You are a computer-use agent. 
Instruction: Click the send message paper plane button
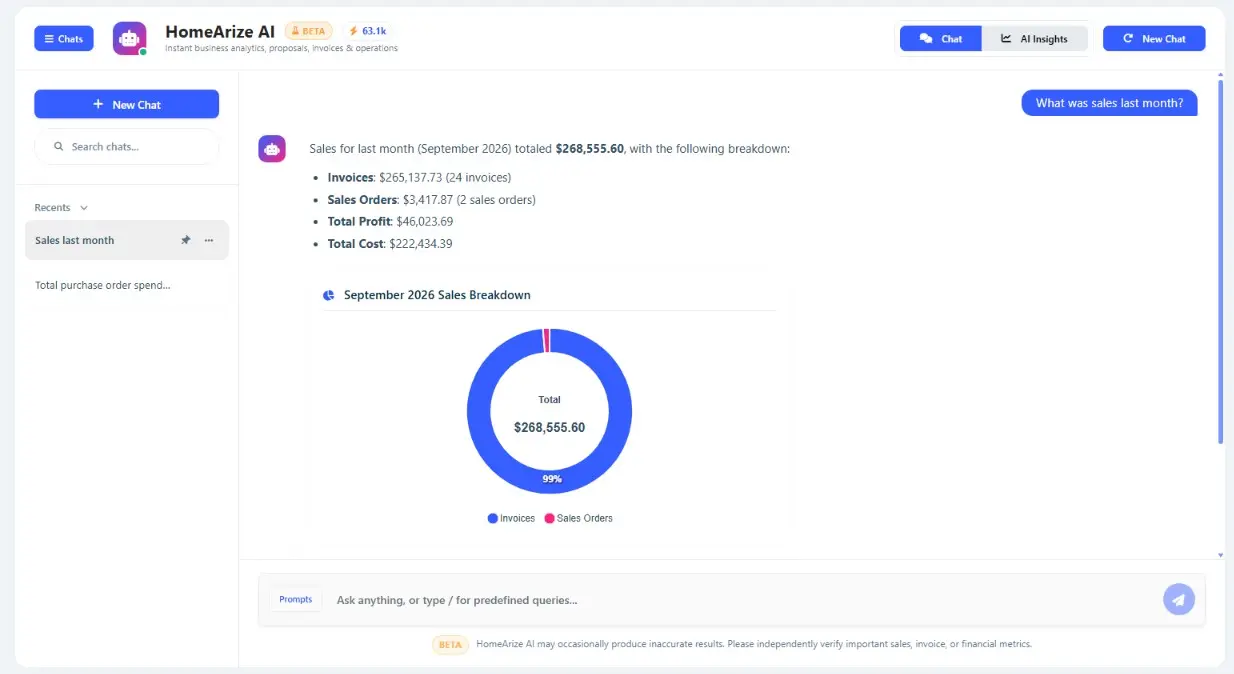pyautogui.click(x=1179, y=599)
